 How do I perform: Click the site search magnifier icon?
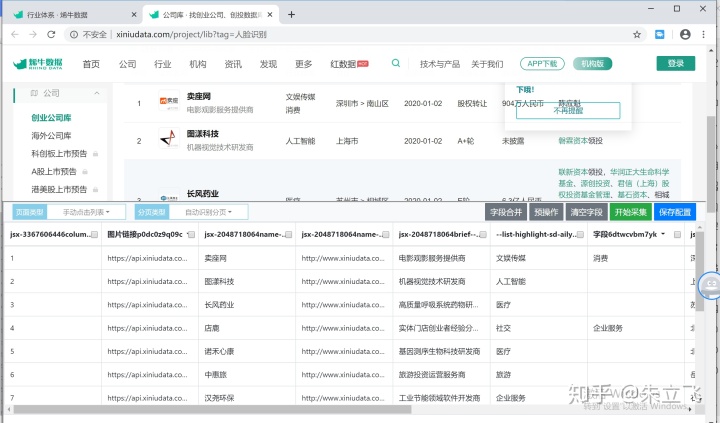[395, 63]
